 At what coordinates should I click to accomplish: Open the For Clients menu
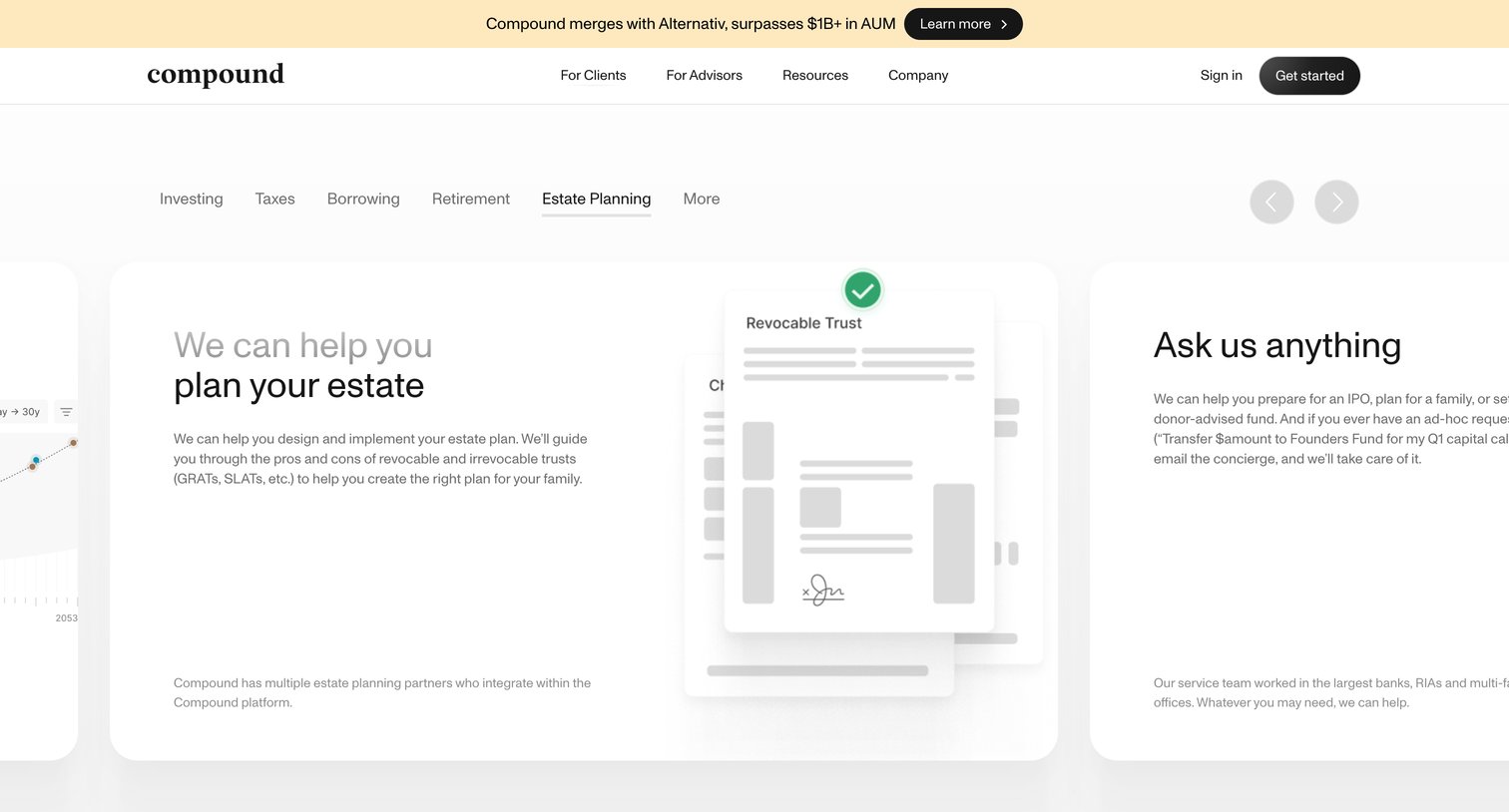[x=593, y=75]
